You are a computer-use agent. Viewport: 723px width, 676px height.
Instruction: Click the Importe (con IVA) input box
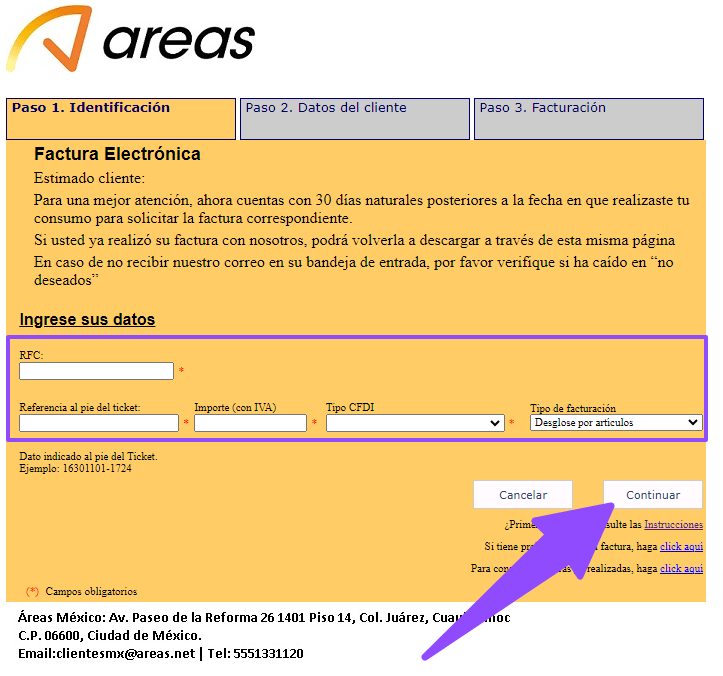coord(250,423)
